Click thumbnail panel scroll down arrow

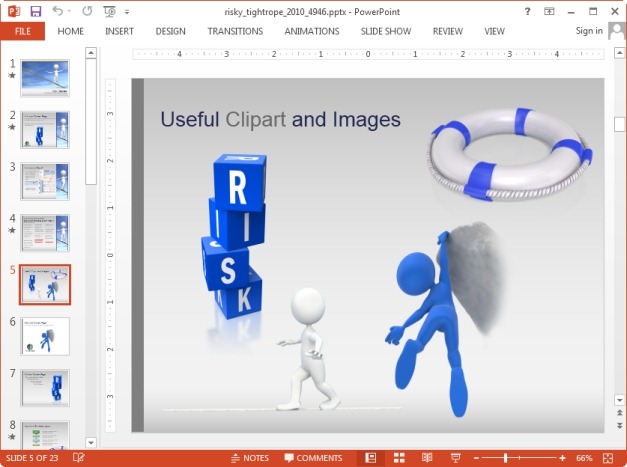pos(91,443)
